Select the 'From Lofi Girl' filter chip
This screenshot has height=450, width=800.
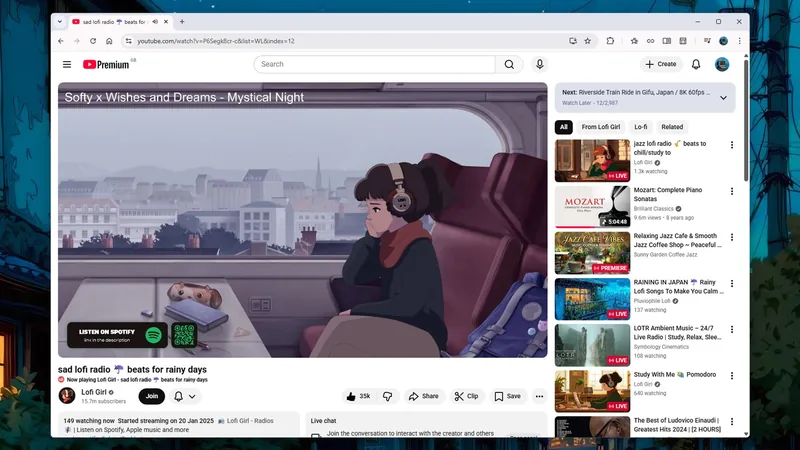tap(601, 127)
